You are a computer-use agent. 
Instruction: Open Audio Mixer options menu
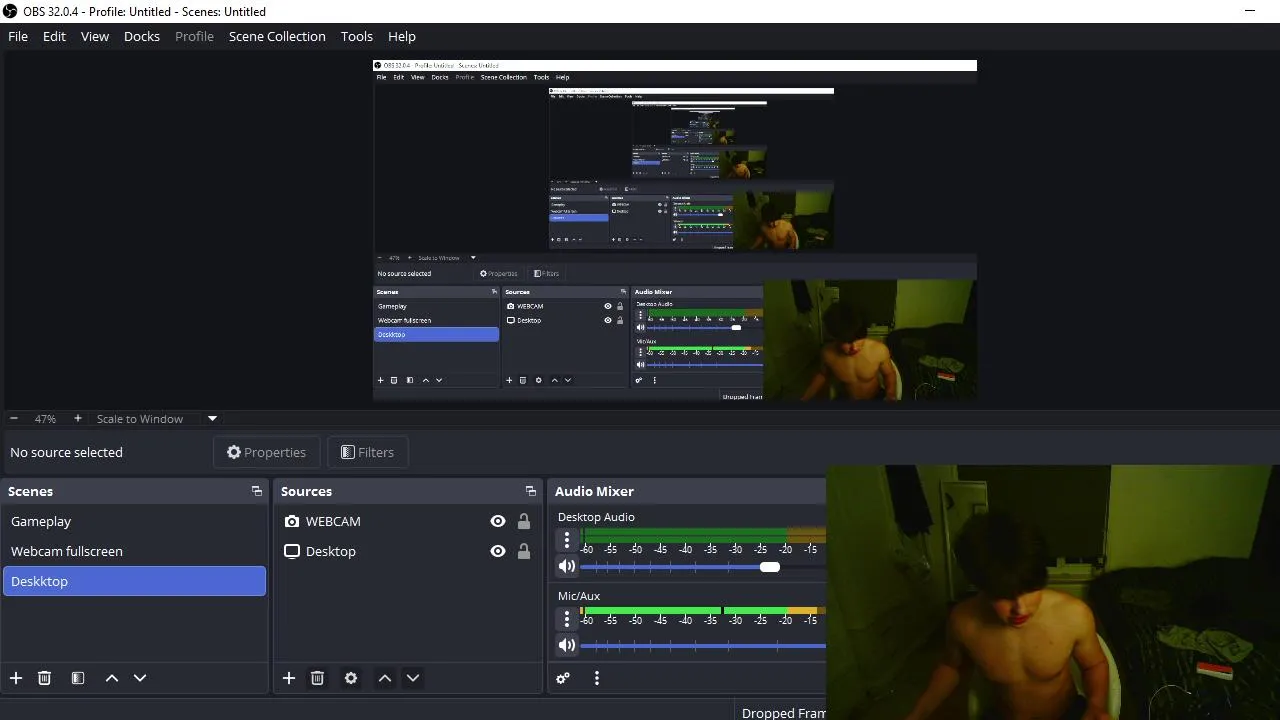click(597, 678)
